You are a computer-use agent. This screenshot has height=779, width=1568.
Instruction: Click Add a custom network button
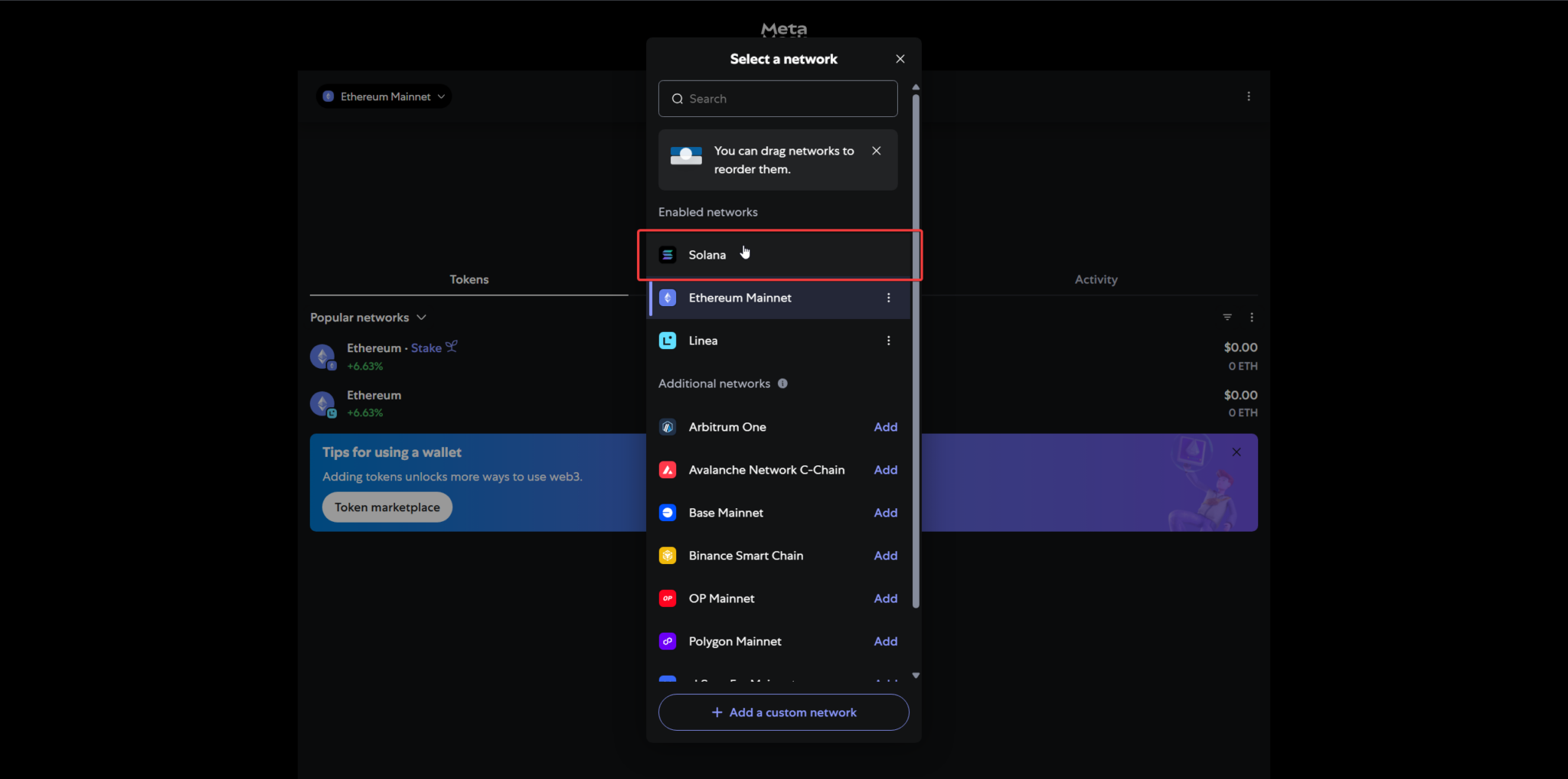click(x=783, y=712)
